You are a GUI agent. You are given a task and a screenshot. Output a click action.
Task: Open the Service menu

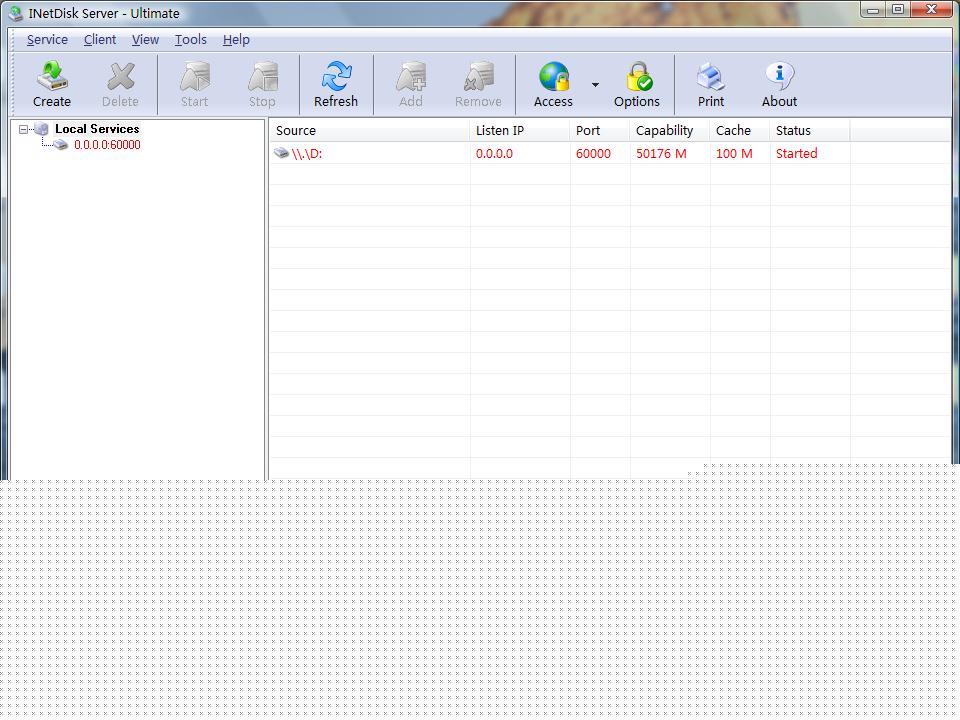pos(47,40)
